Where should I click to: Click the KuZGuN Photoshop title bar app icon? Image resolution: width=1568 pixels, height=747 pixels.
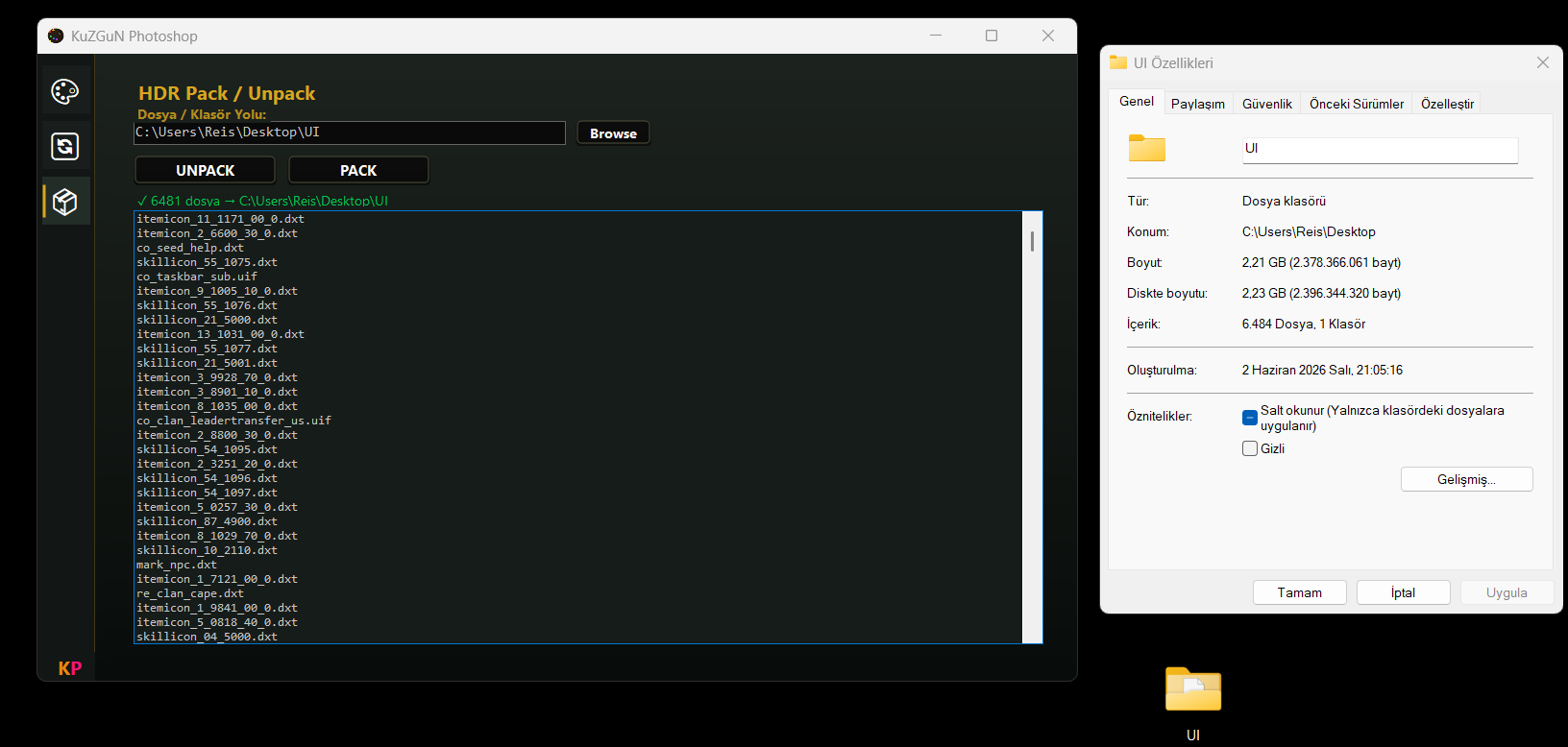pos(56,36)
